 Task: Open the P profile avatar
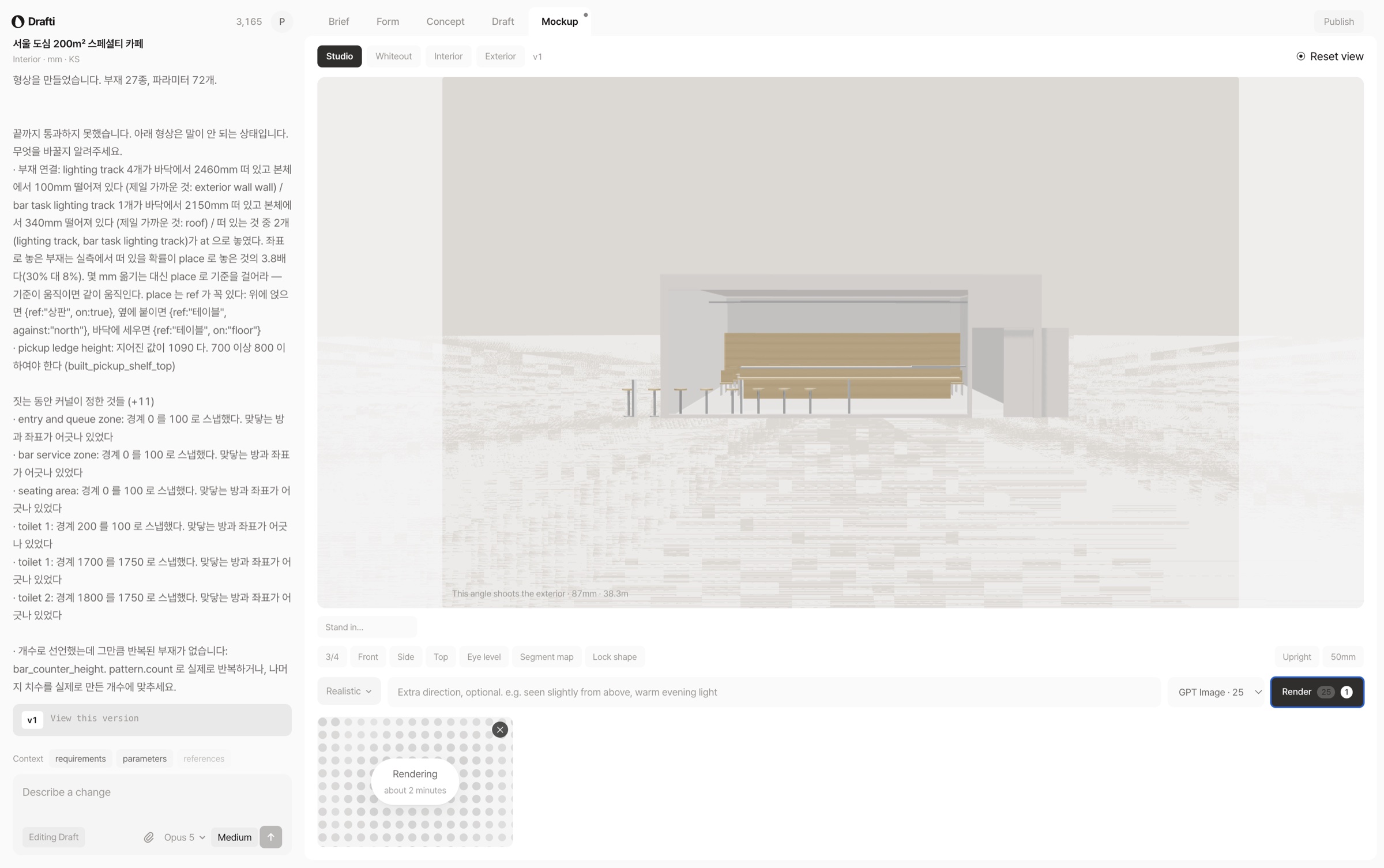pyautogui.click(x=282, y=21)
